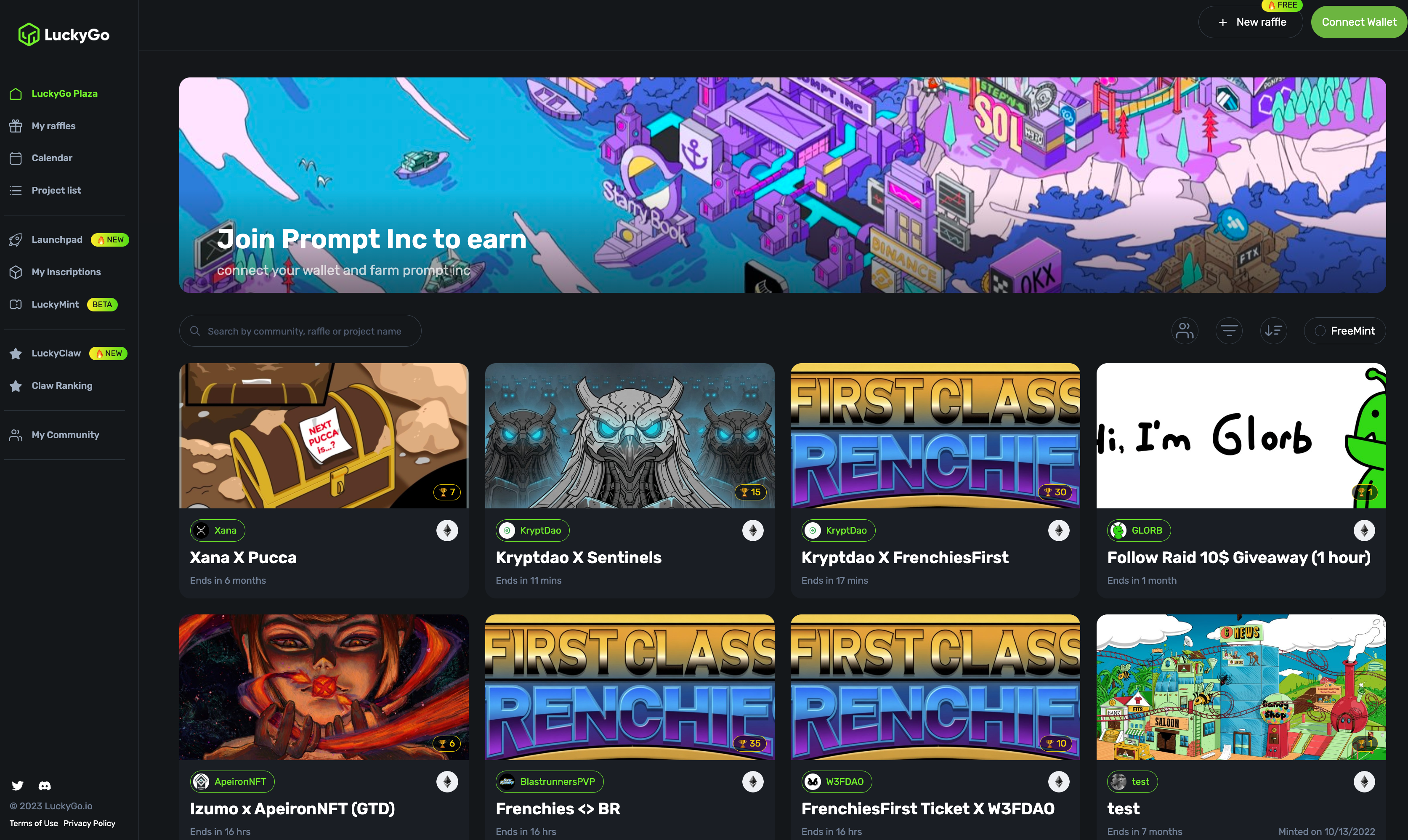The height and width of the screenshot is (840, 1408).
Task: Open Follow Raid 10$ Giveaway title
Action: click(x=1239, y=558)
